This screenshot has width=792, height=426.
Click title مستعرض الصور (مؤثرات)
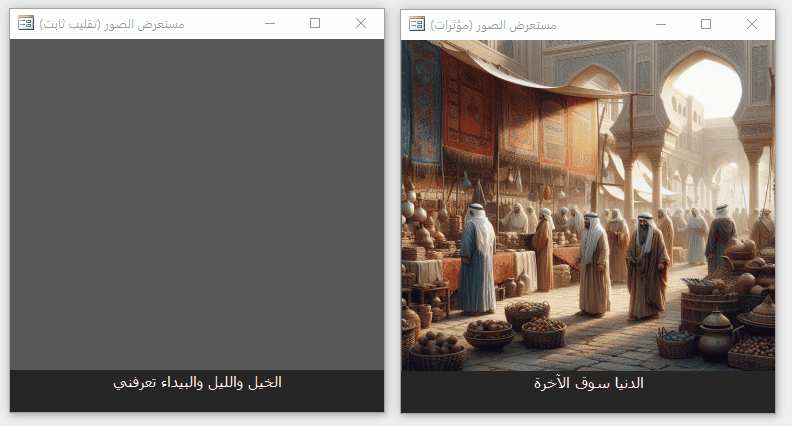point(493,25)
